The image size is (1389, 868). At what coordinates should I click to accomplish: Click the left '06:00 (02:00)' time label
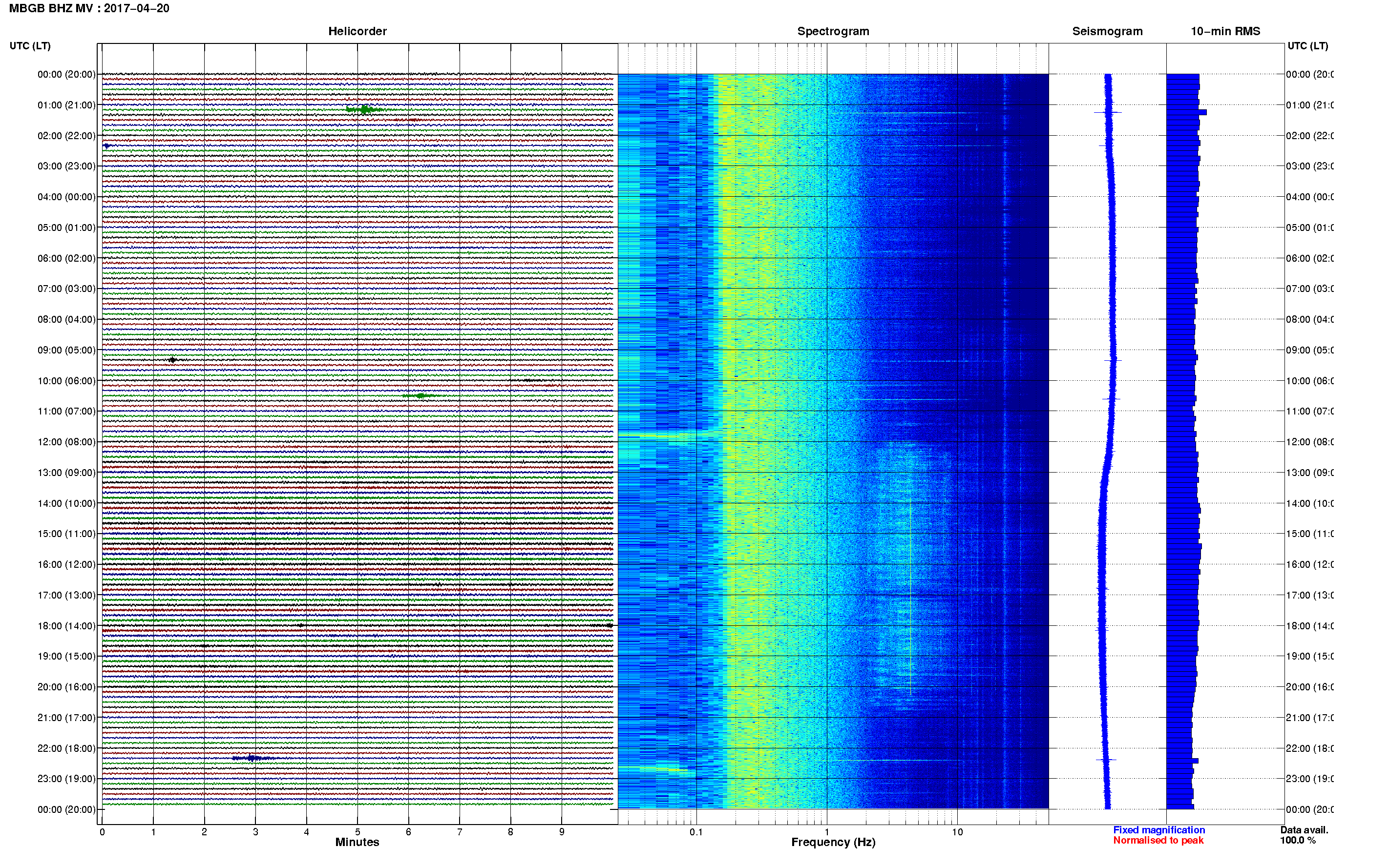[66, 258]
